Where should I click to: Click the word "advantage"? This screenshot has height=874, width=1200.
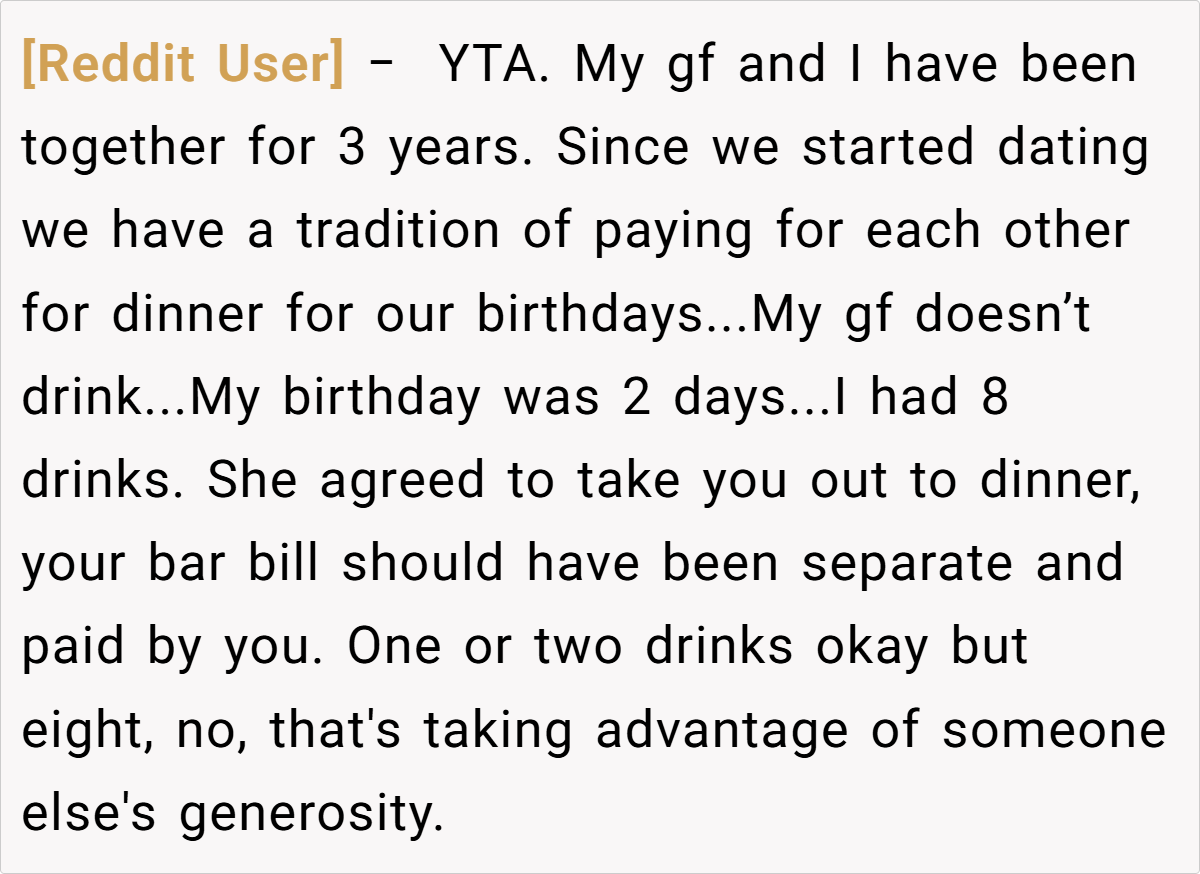coord(722,731)
